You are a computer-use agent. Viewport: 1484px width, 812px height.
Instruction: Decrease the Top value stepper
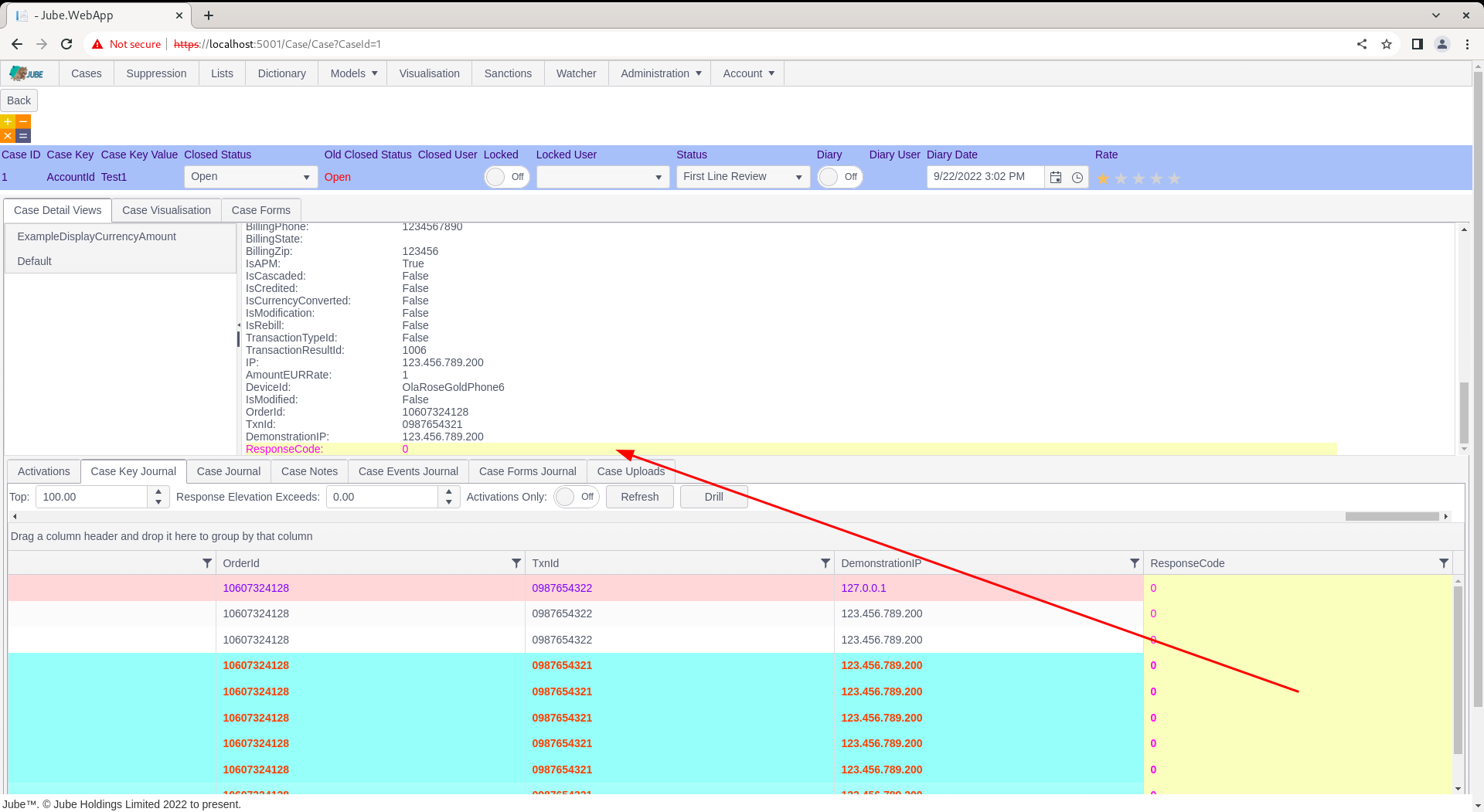[x=158, y=502]
